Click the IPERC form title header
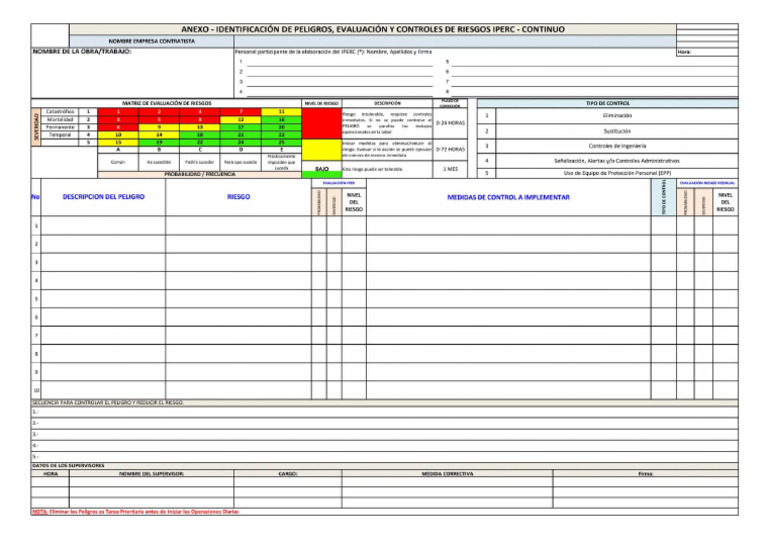Screen dimensions: 768x543 (384, 31)
